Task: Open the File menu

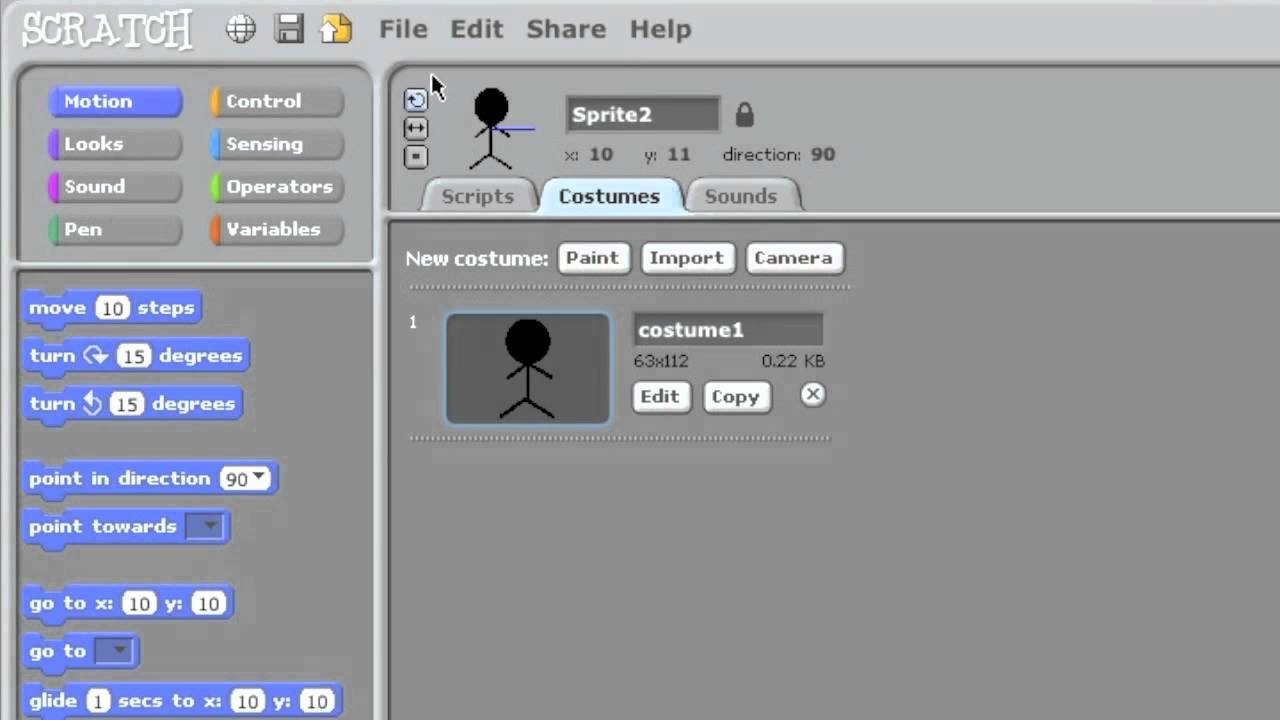Action: click(403, 29)
